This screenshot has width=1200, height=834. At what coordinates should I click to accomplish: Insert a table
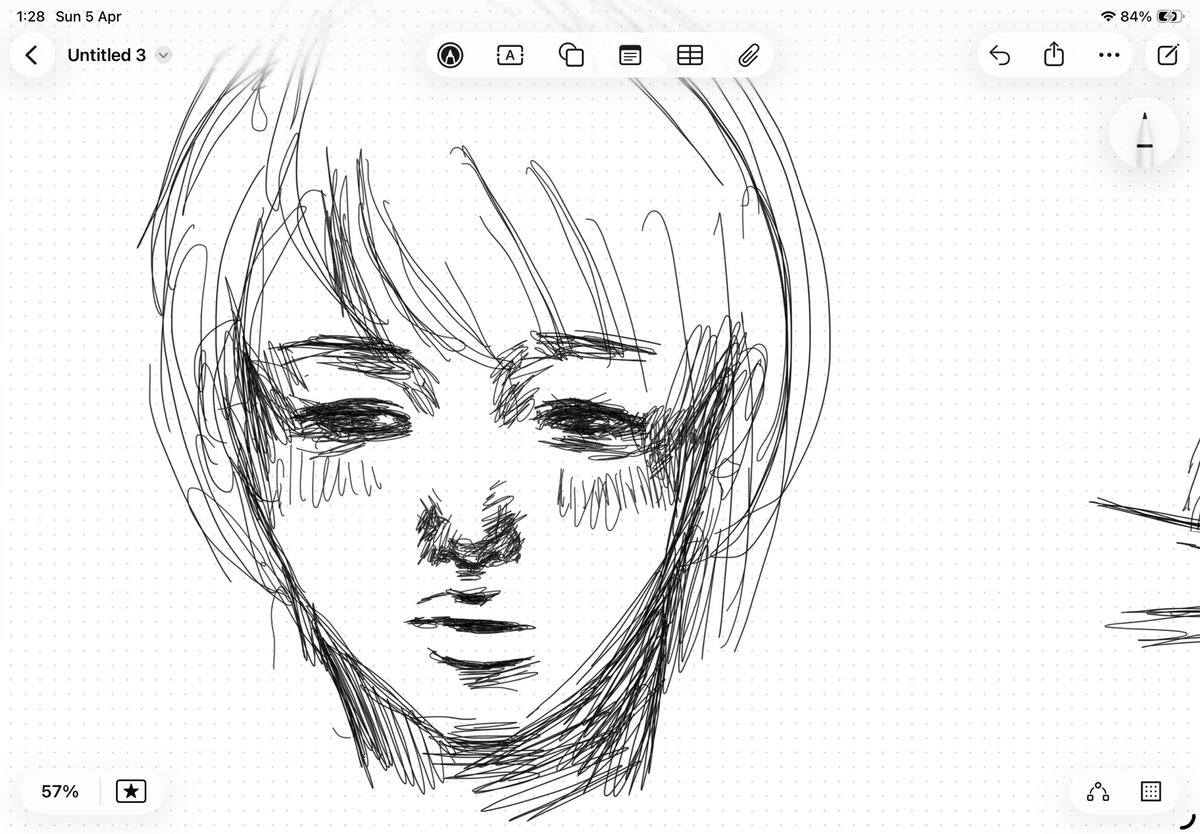point(690,55)
